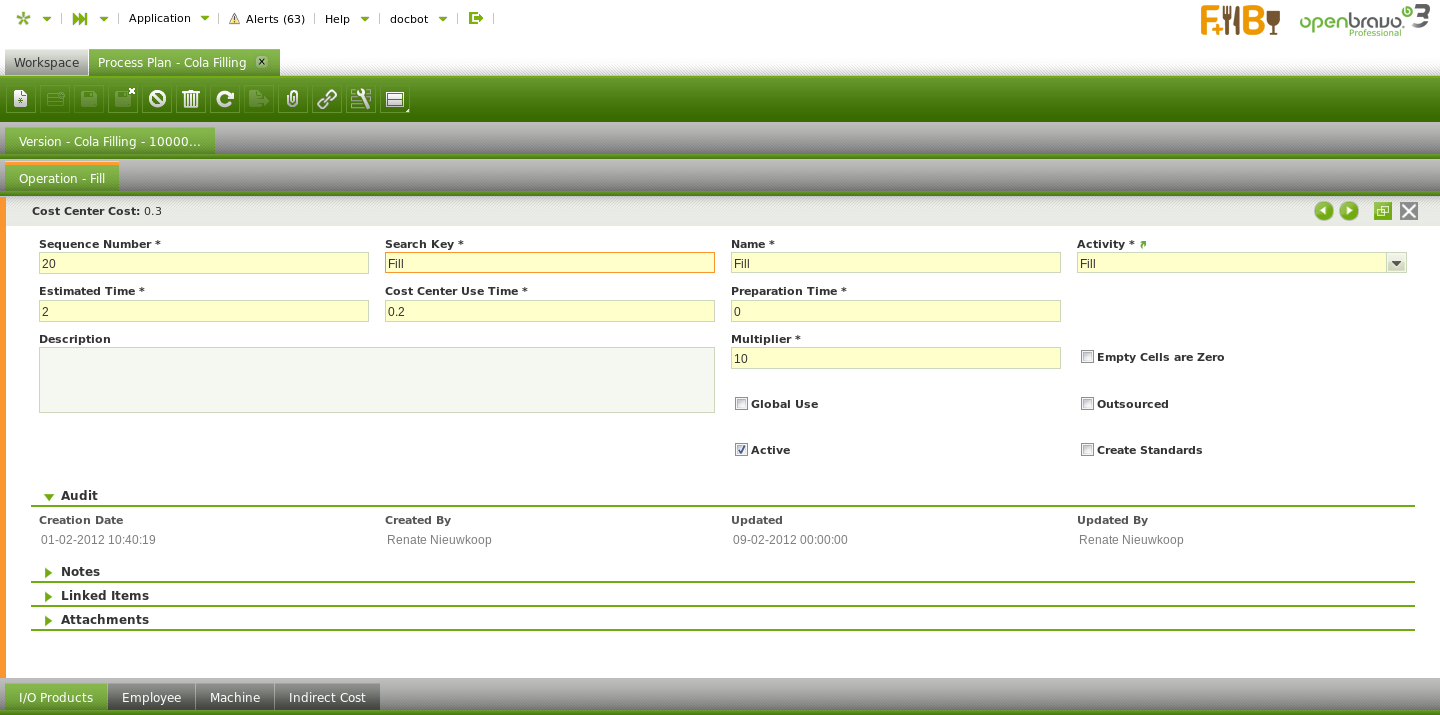Open the Machine sub-tab
1440x715 pixels.
click(x=235, y=697)
